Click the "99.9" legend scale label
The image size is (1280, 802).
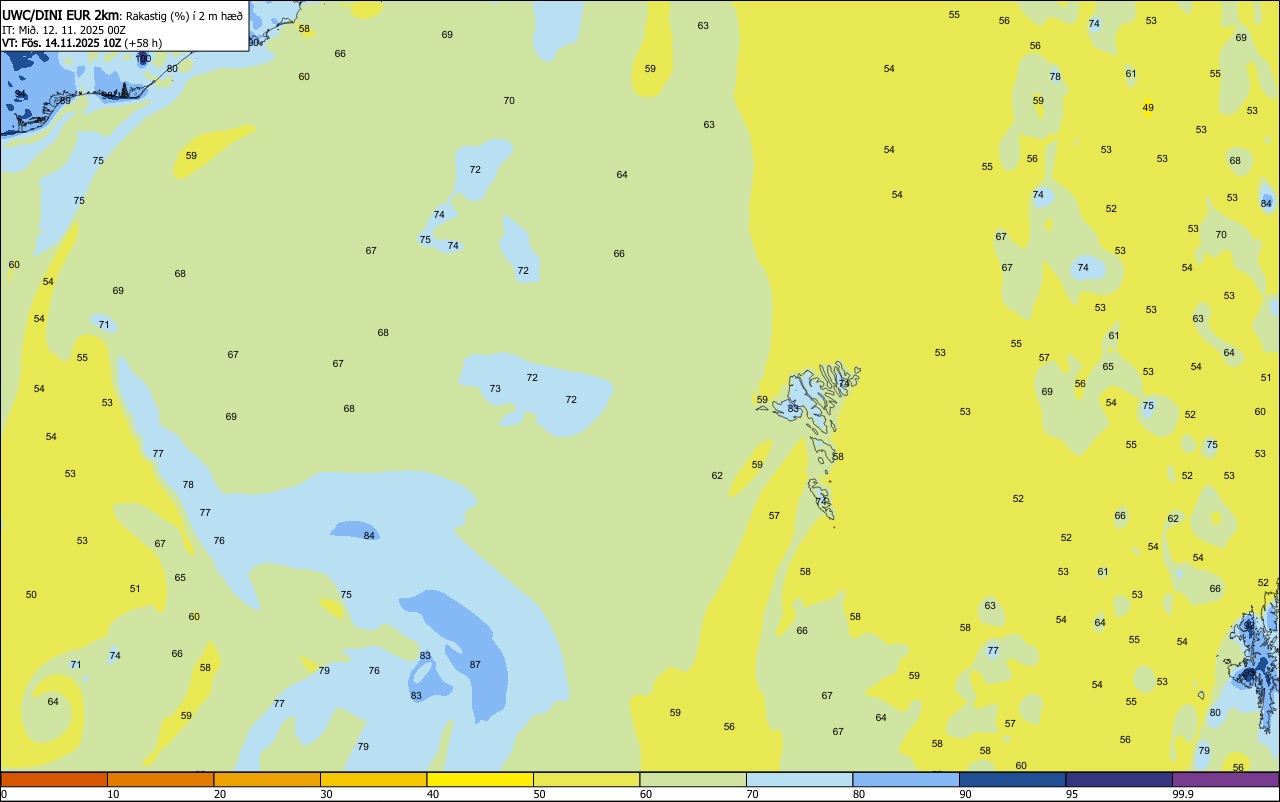pyautogui.click(x=1183, y=794)
